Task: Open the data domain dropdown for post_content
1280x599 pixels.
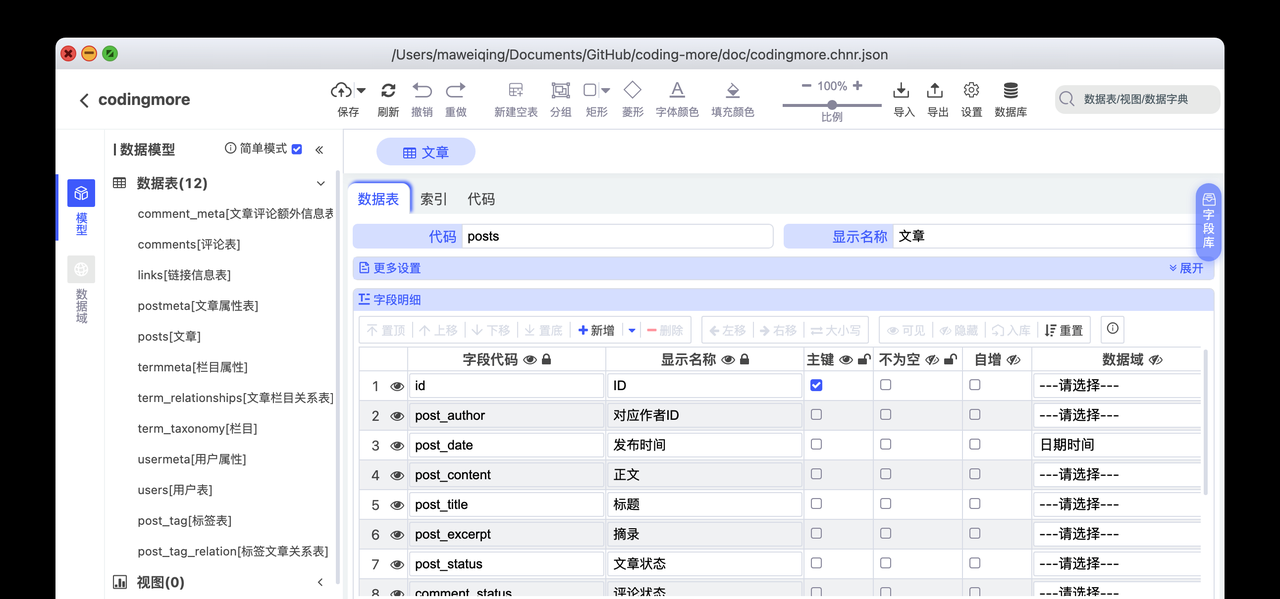Action: 1116,474
